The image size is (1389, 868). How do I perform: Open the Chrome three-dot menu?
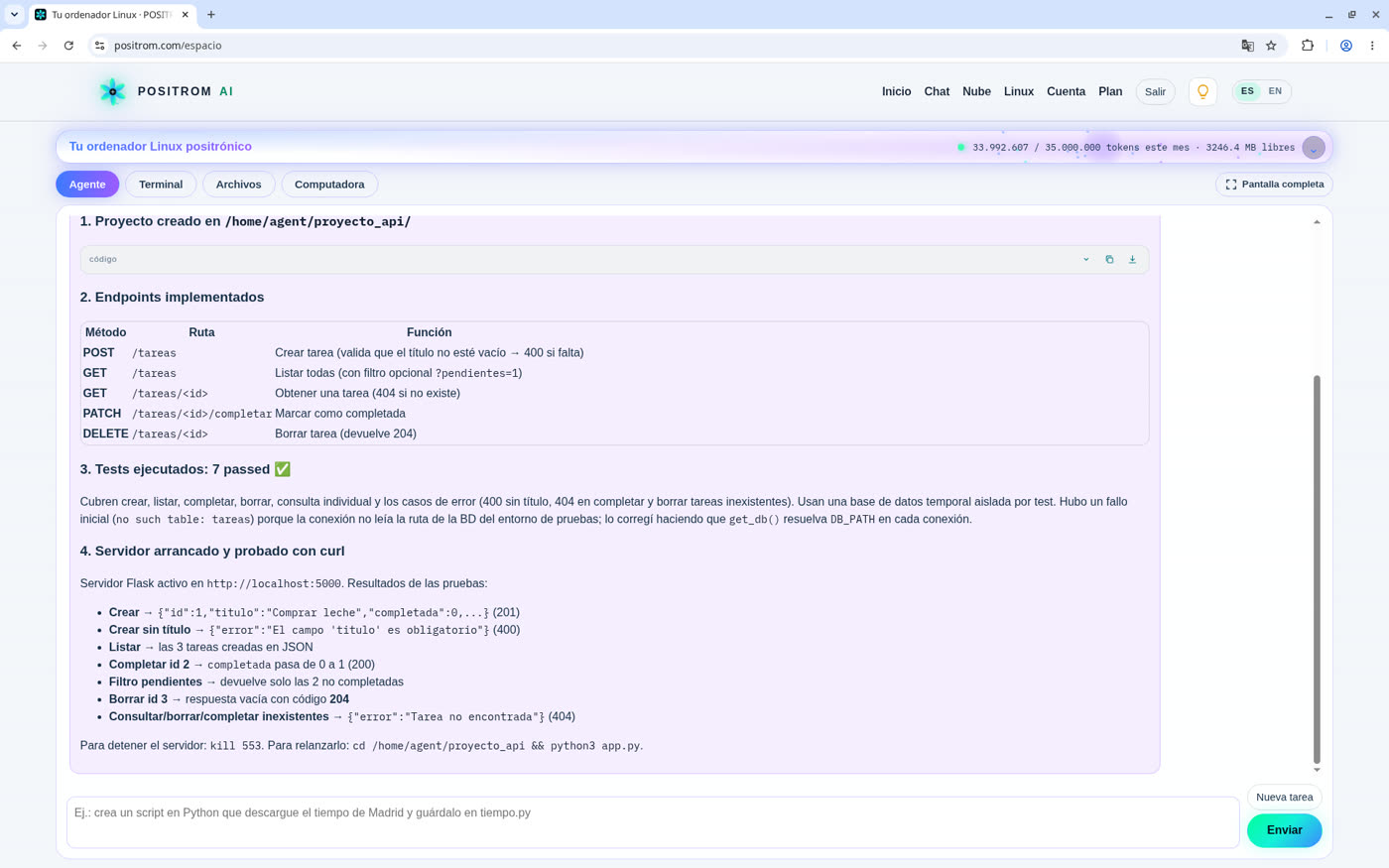[x=1372, y=46]
